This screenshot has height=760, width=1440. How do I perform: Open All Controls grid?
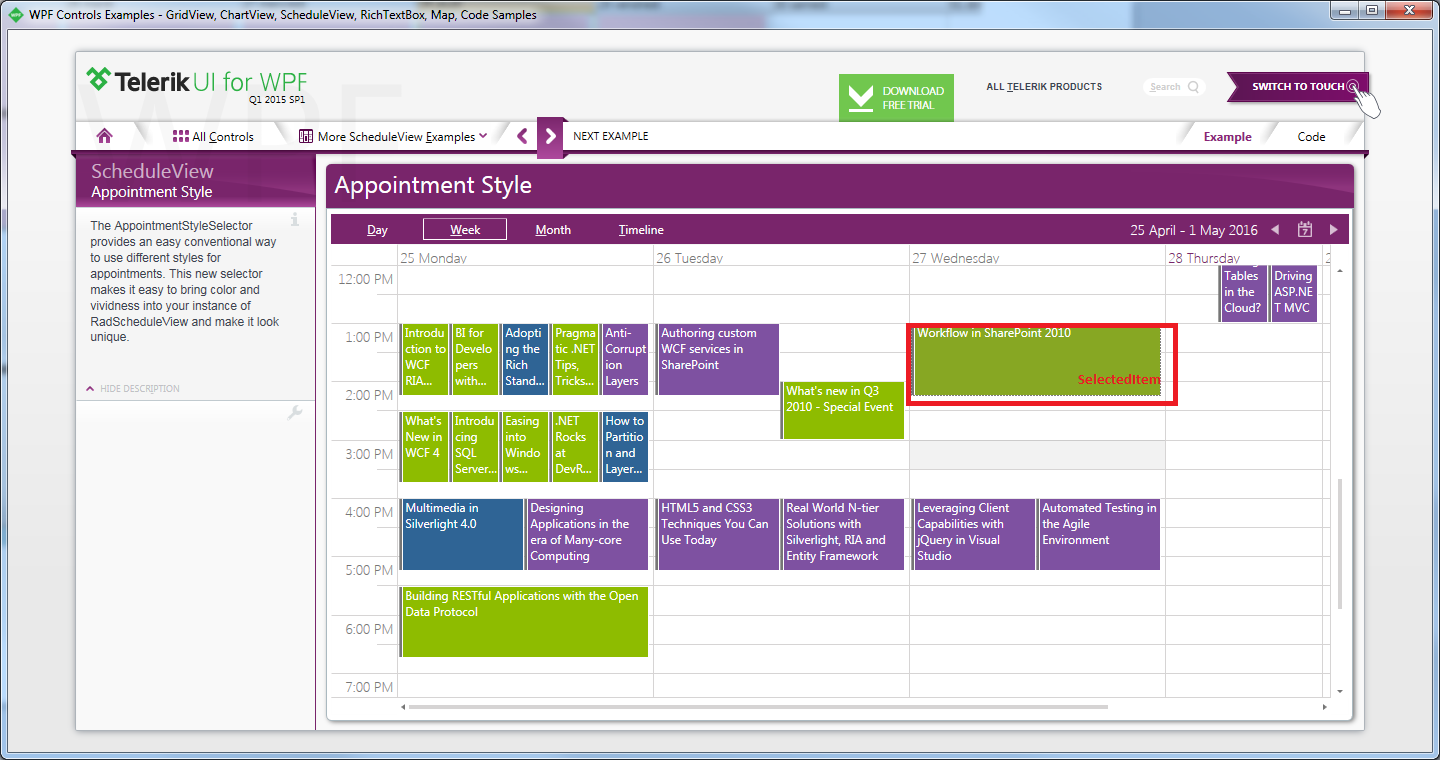click(x=213, y=136)
